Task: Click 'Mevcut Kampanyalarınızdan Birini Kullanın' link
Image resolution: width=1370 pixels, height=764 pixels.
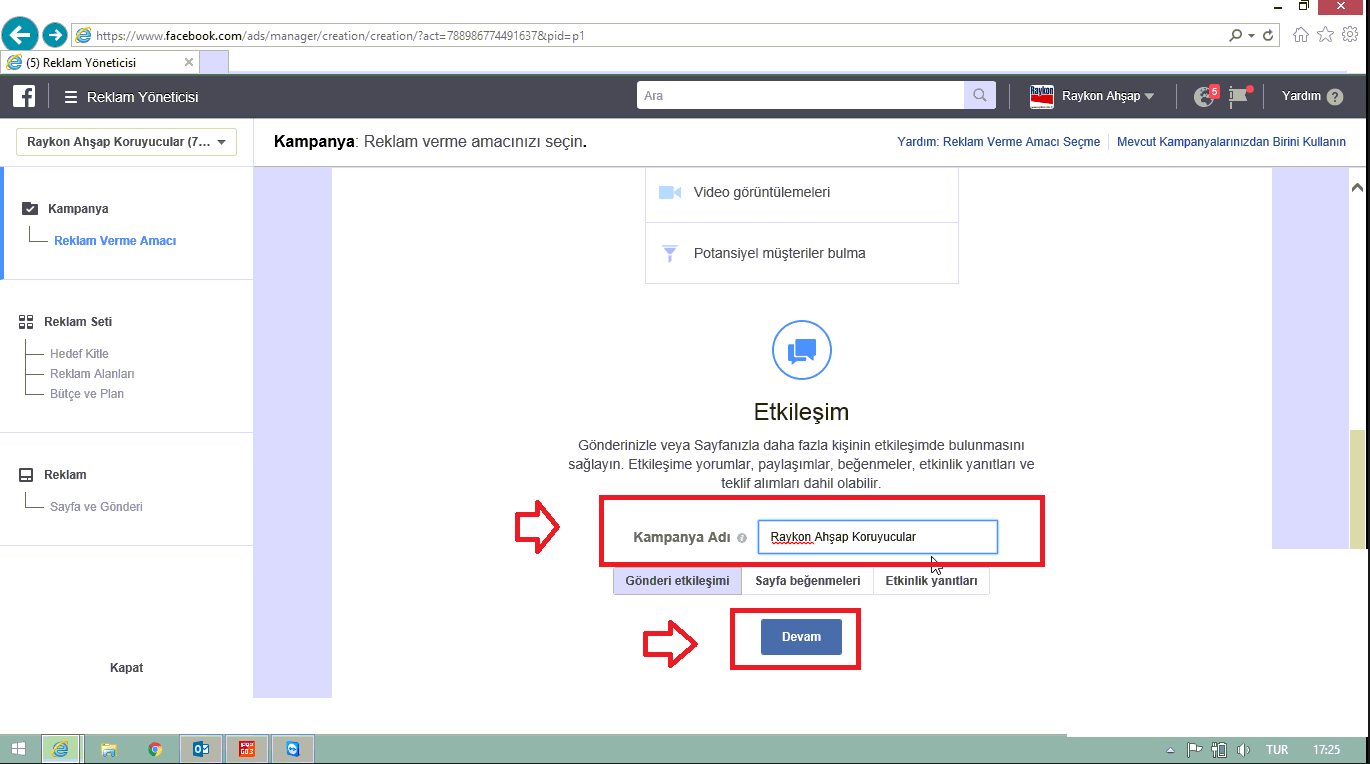Action: (x=1231, y=142)
